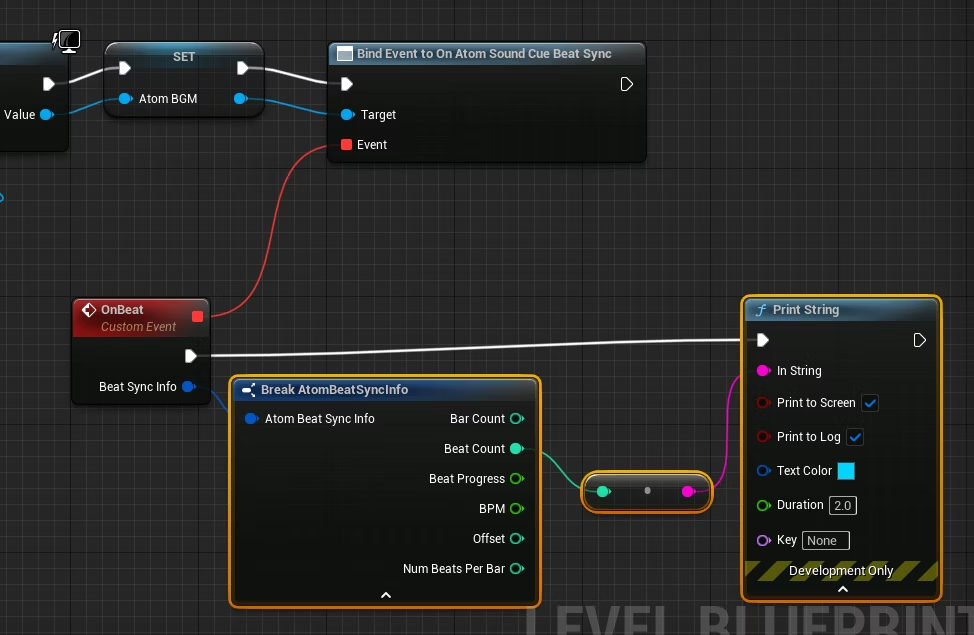Collapse the Break AtomBeatSyncInfo node pins
This screenshot has width=974, height=635.
[386, 595]
